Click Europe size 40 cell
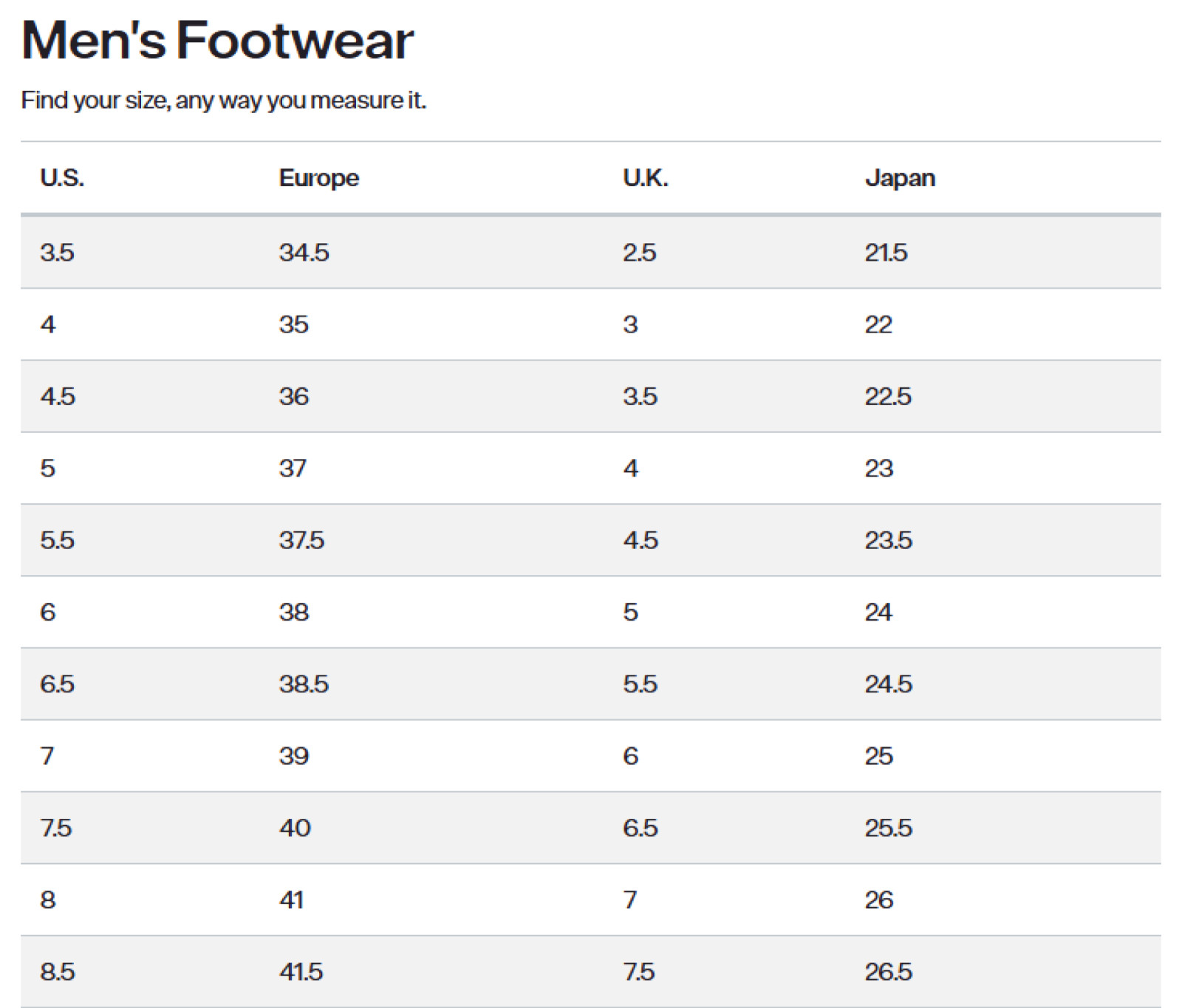1182x1008 pixels. (x=295, y=828)
